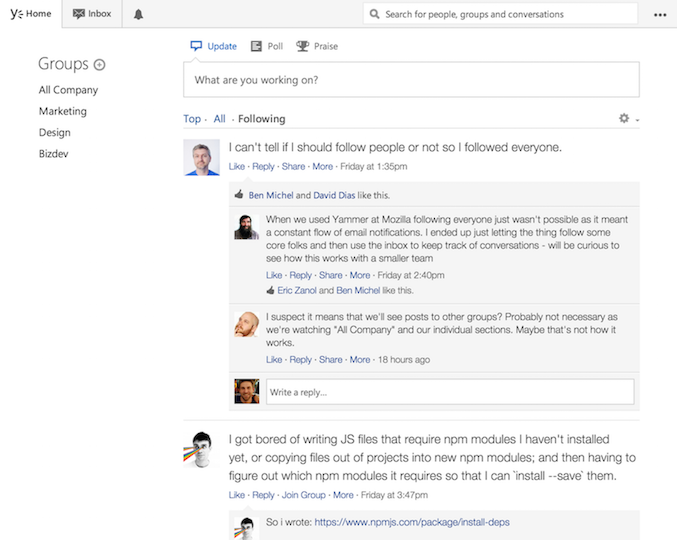Like the 18 hours ago comment

tap(274, 360)
